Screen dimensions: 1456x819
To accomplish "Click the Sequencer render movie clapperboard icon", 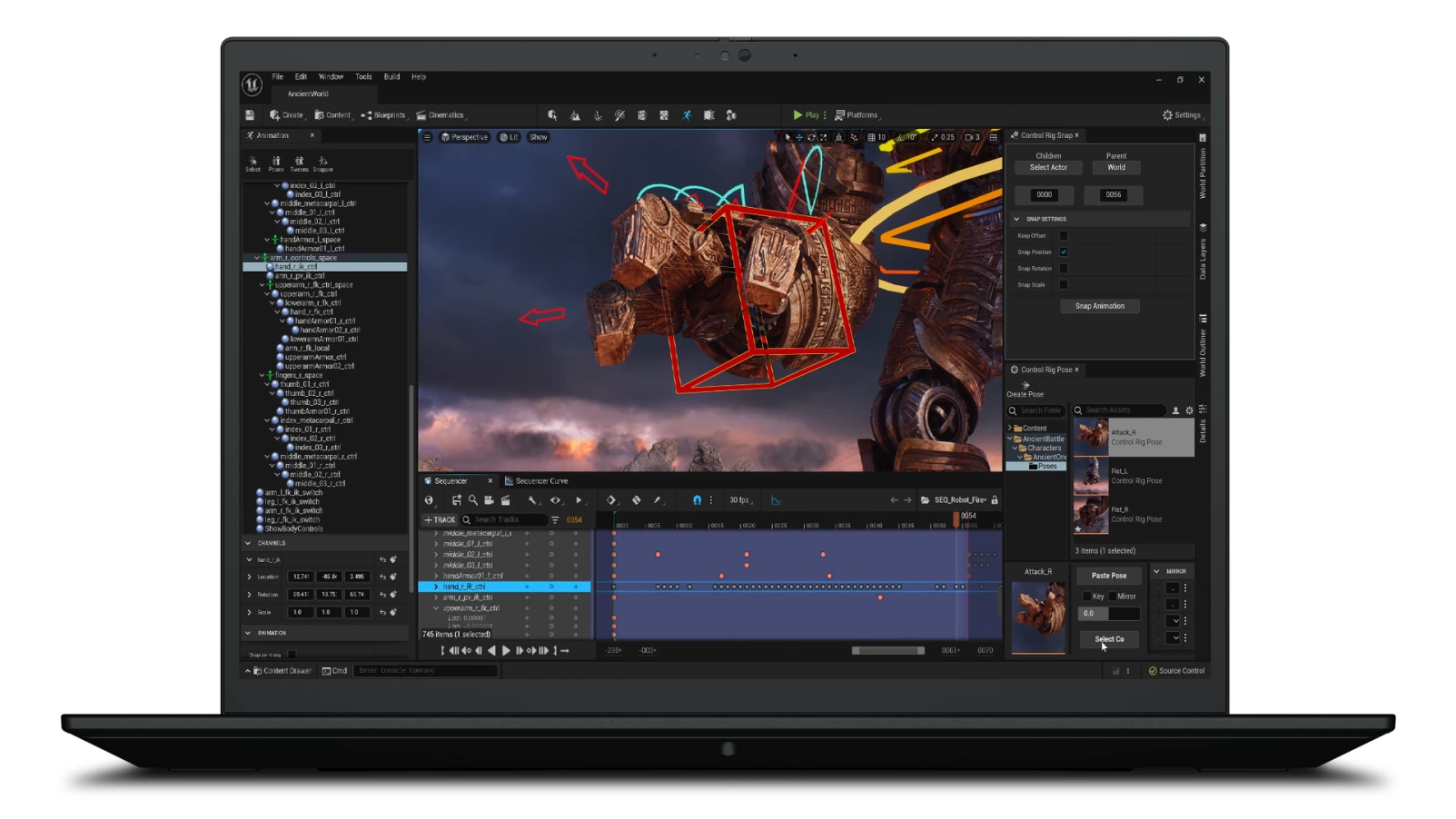I will click(505, 500).
